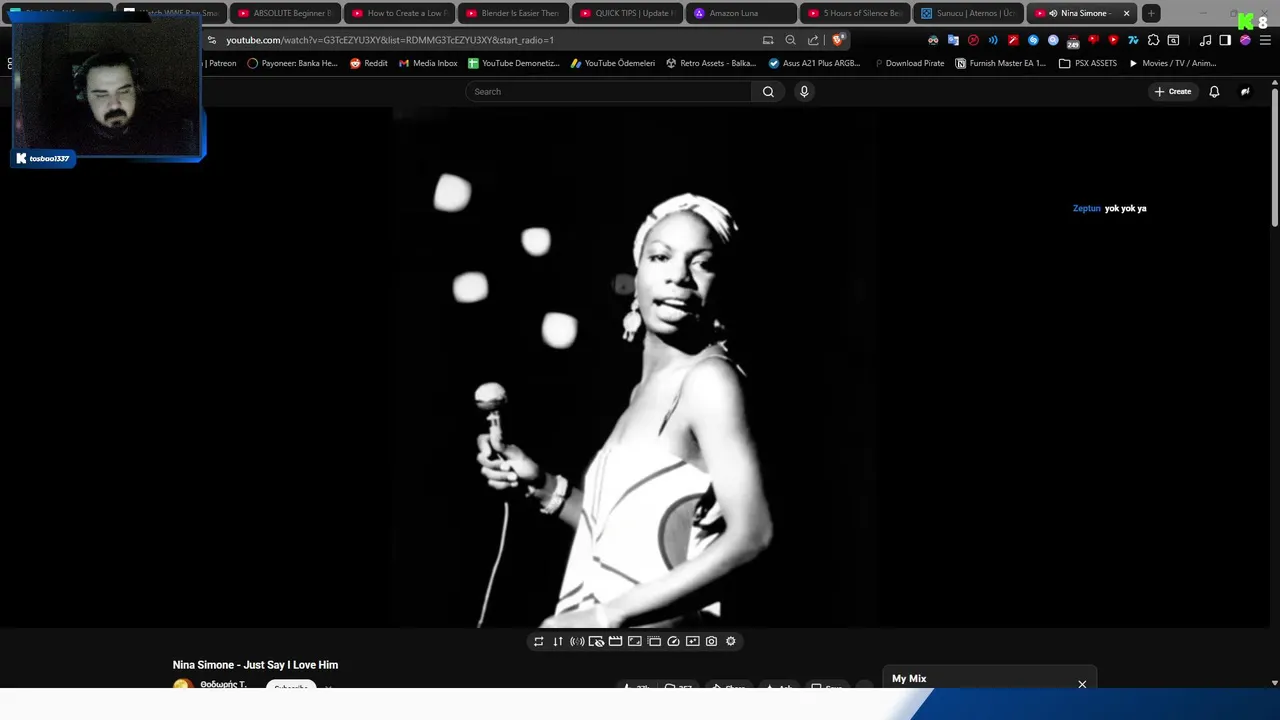Expand the Movies / TV / Anim... bookmark folder
The image size is (1280, 720).
(1172, 63)
